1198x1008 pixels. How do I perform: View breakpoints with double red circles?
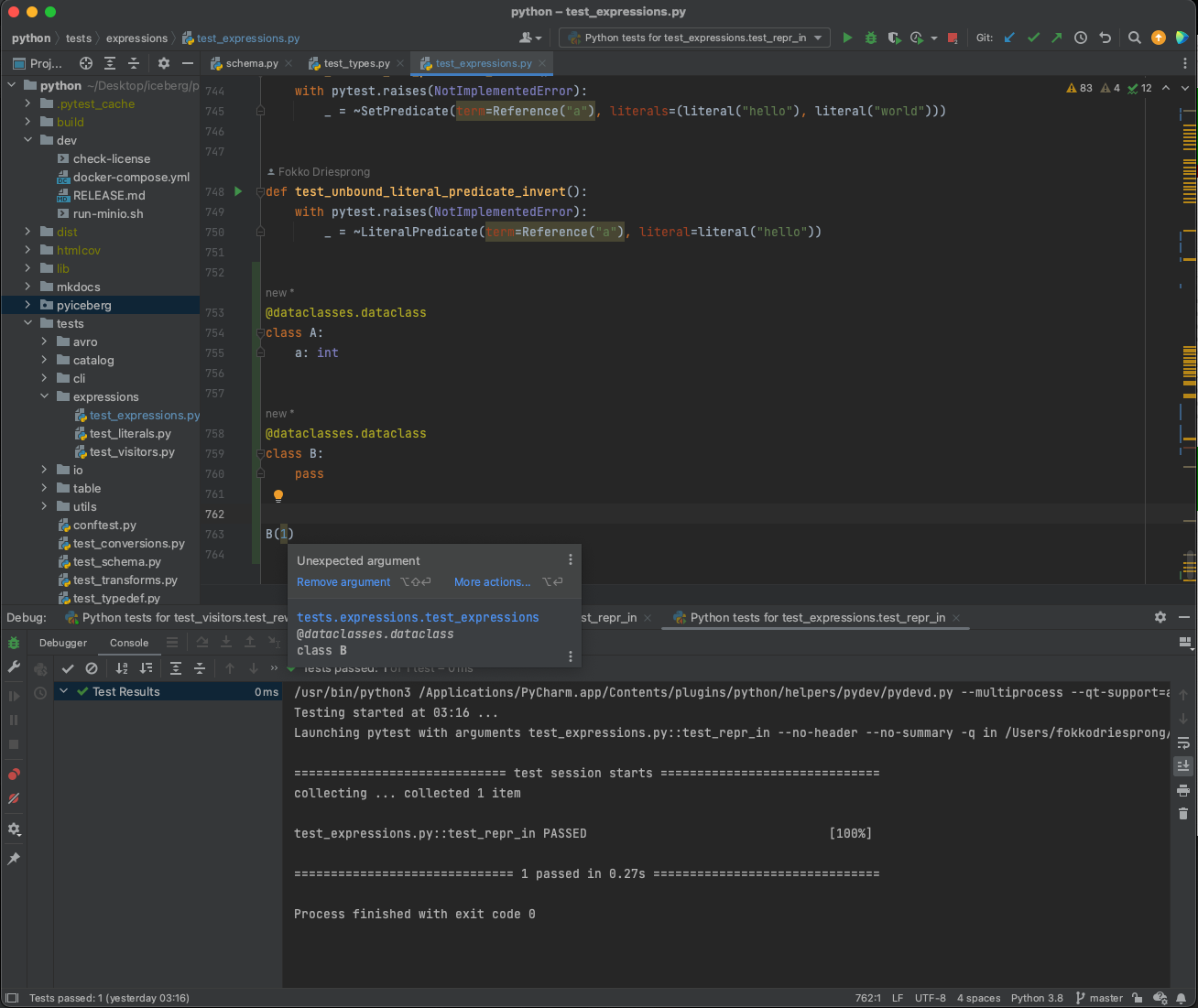pos(14,775)
